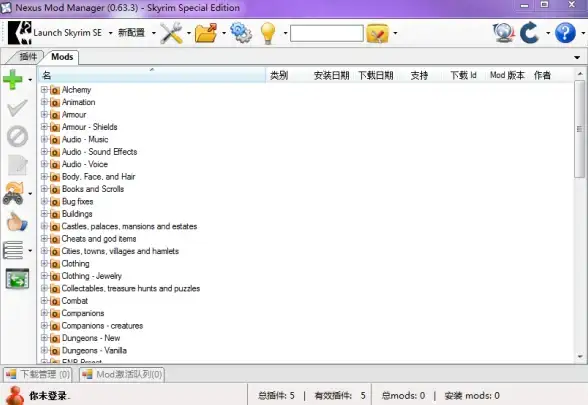Screen dimensions: 588x405
Task: Click the Mod 版本 column header
Action: pos(507,75)
